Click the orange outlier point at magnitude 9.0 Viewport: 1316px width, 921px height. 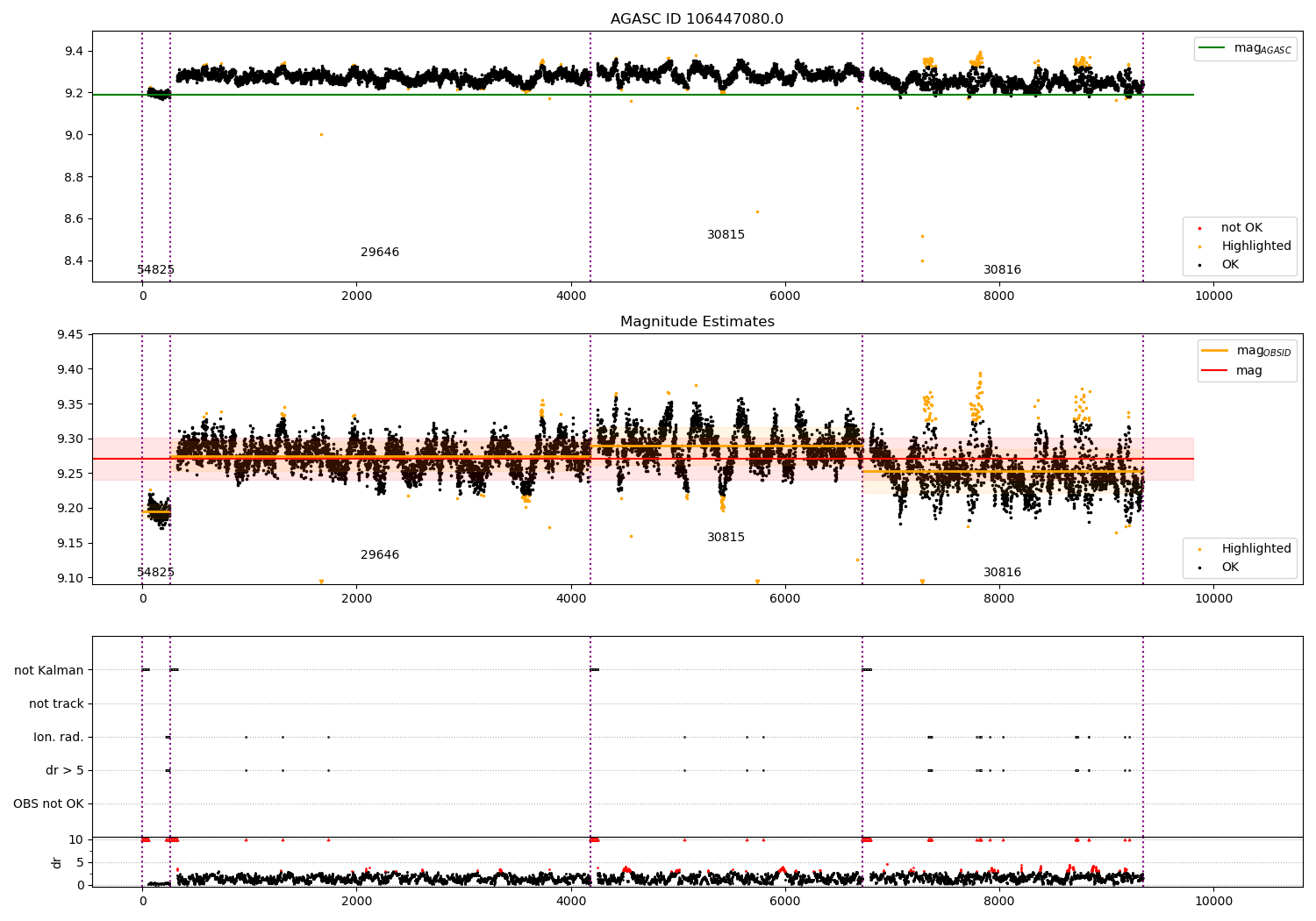(x=321, y=134)
